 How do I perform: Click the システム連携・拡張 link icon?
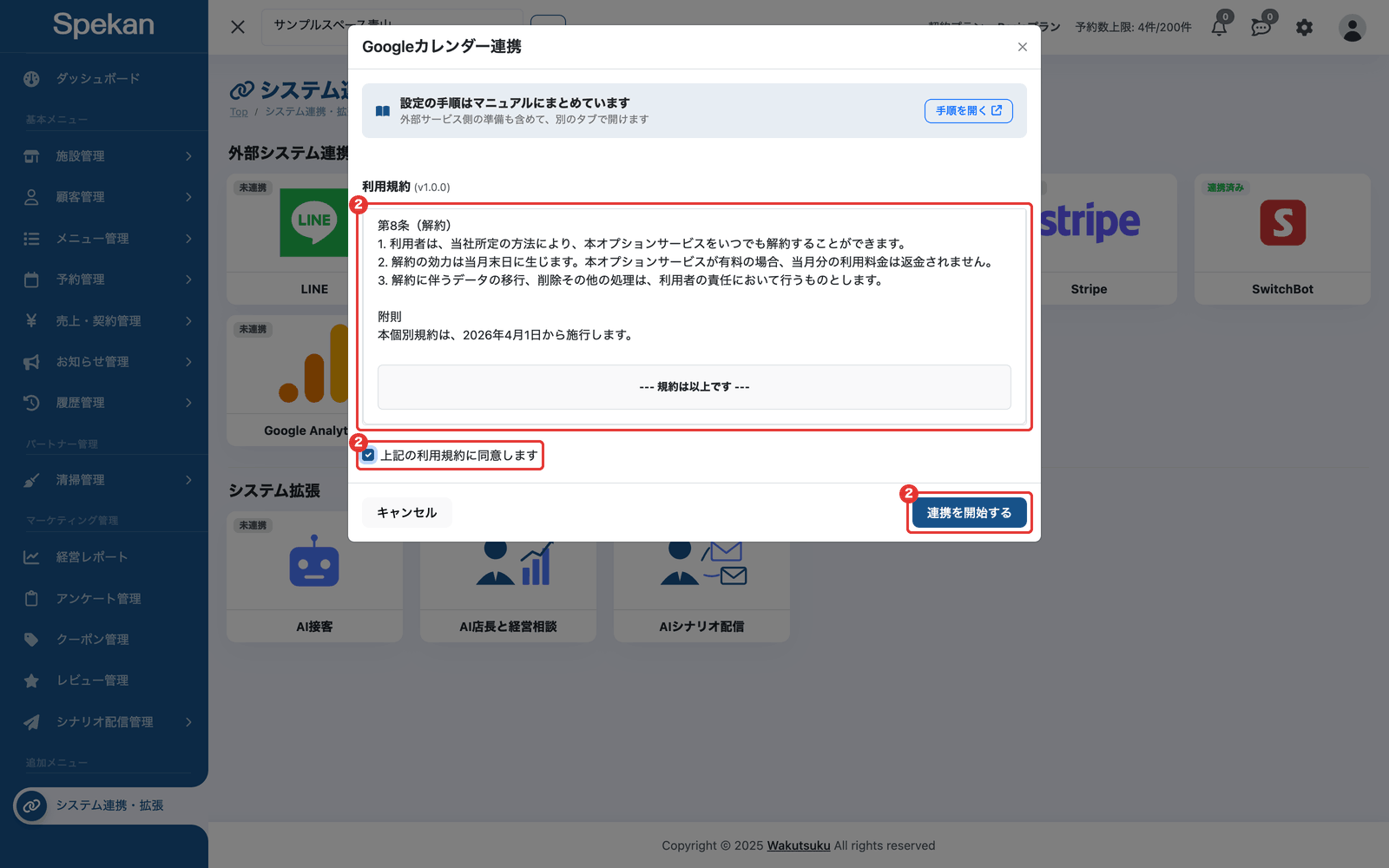[x=31, y=806]
